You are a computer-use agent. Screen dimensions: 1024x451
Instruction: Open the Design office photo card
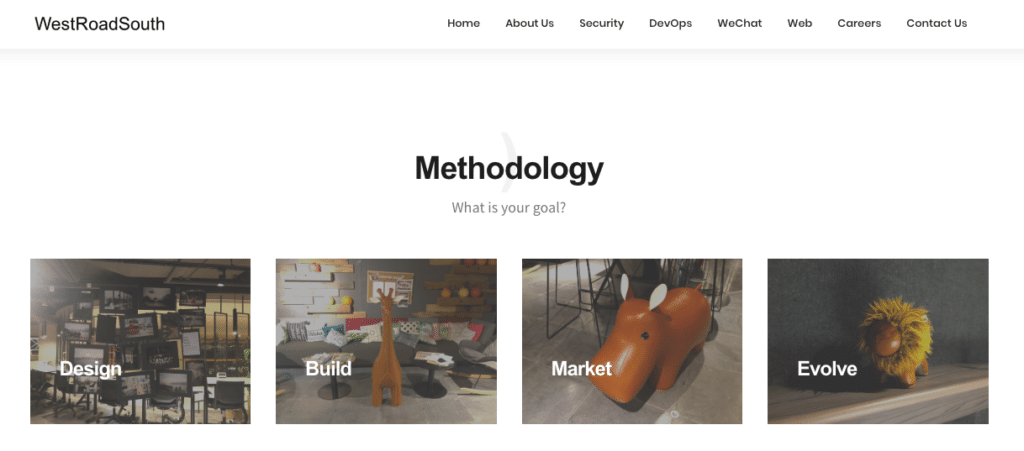140,341
